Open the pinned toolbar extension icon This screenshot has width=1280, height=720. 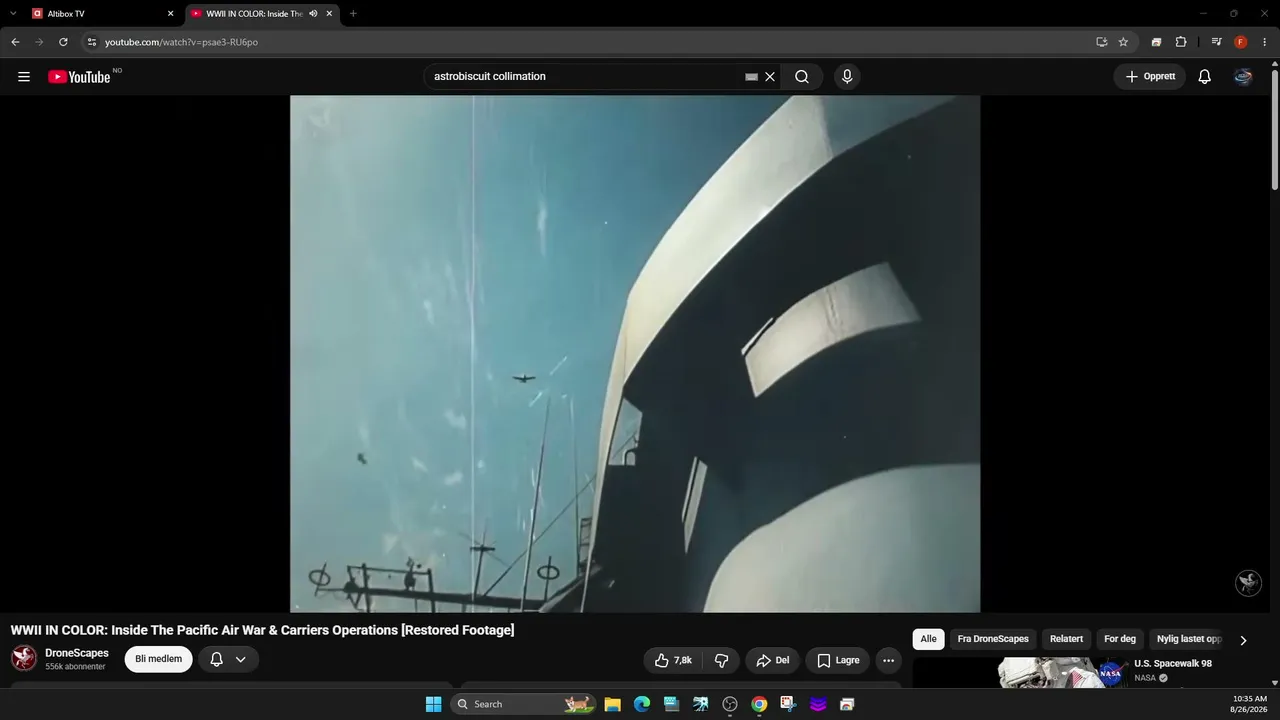[x=1156, y=42]
